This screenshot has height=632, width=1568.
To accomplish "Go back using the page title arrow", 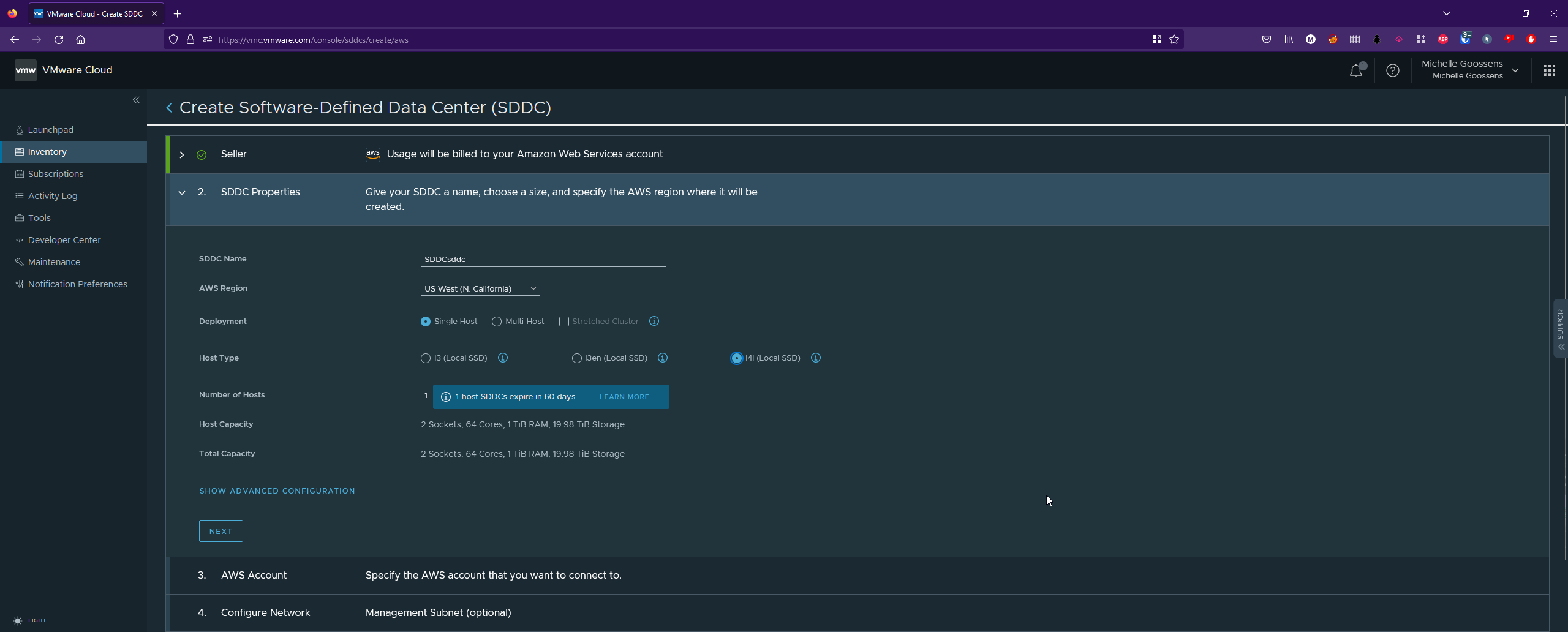I will (170, 108).
